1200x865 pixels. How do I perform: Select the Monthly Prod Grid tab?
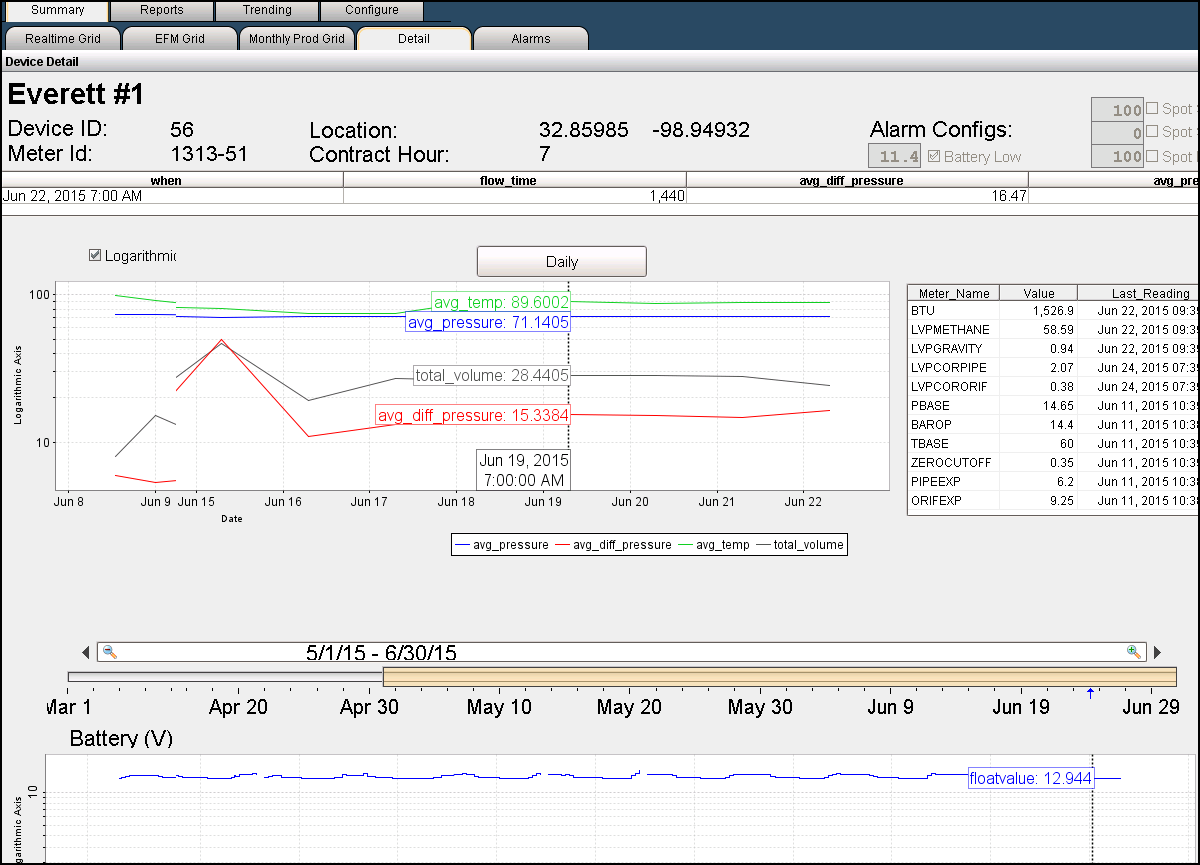click(x=296, y=39)
